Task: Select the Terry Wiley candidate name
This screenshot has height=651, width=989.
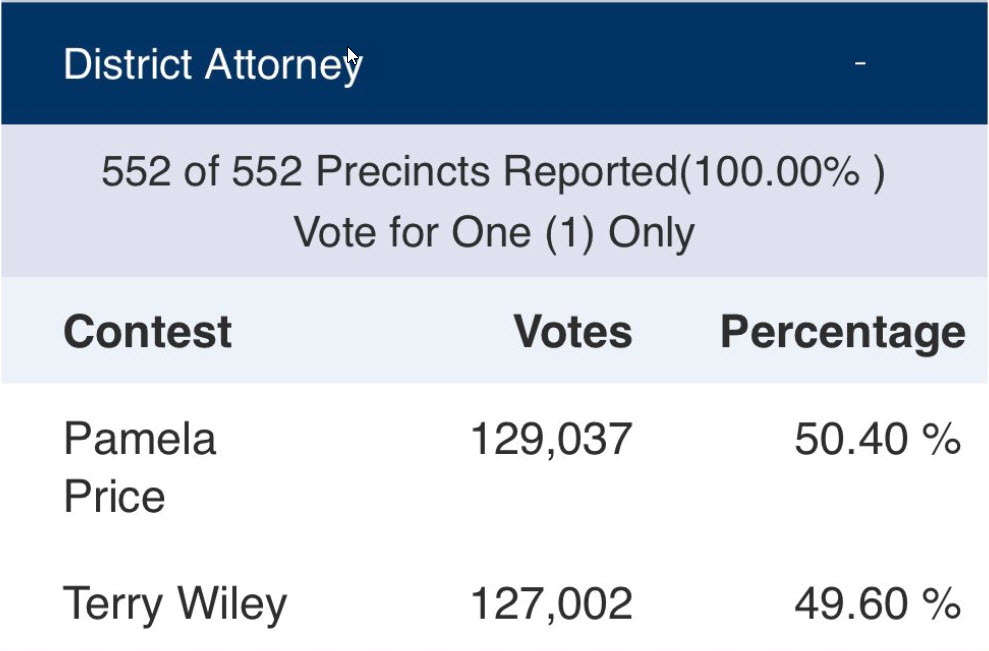Action: pos(175,604)
